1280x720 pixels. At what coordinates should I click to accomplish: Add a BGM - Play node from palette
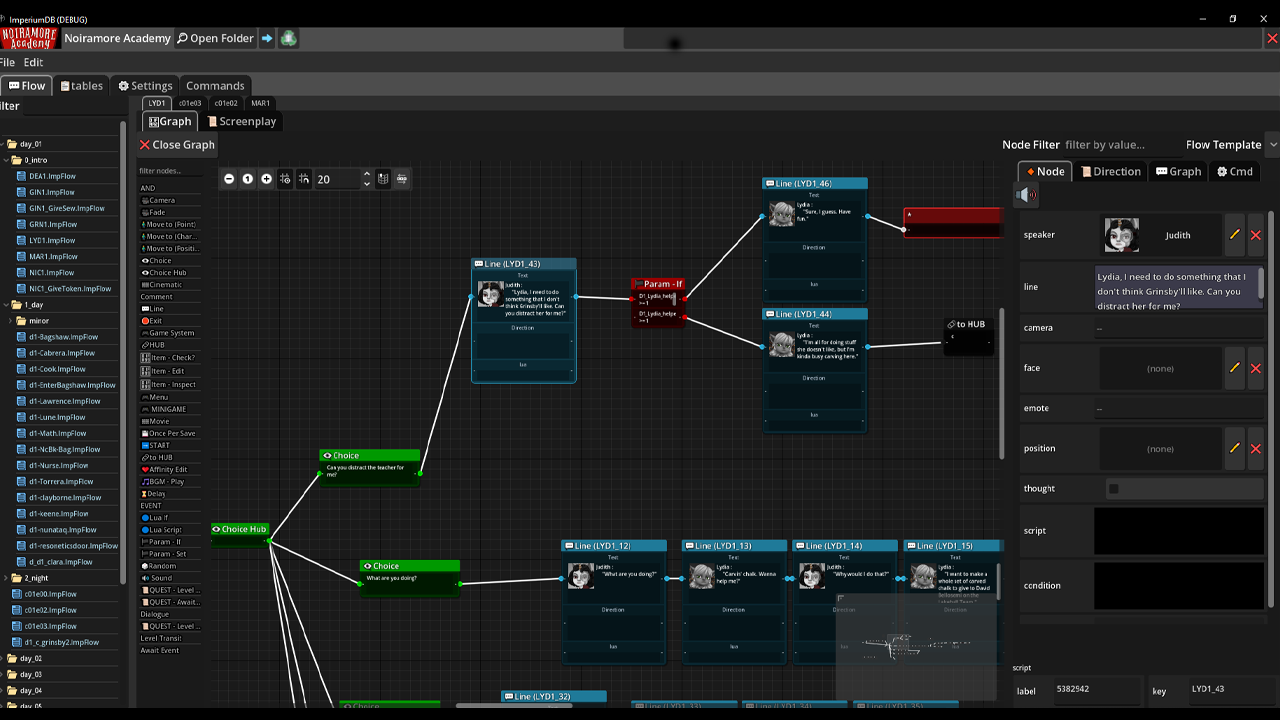click(x=169, y=481)
